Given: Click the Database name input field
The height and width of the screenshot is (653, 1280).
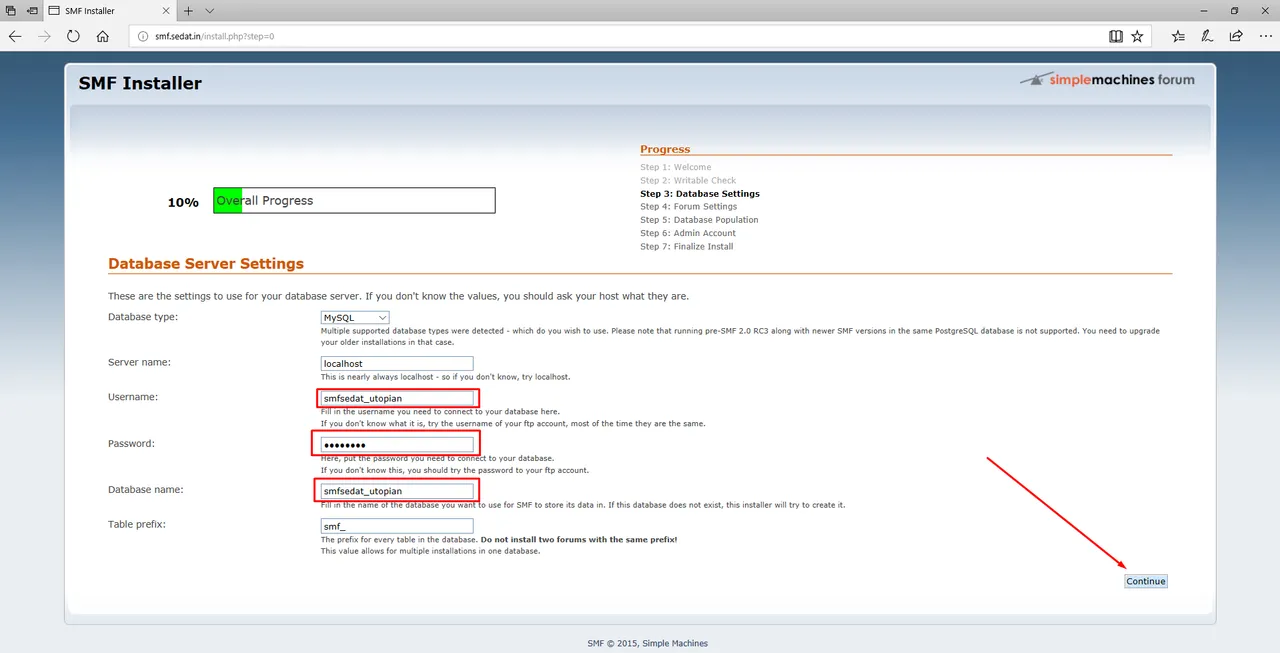Looking at the screenshot, I should (x=397, y=491).
